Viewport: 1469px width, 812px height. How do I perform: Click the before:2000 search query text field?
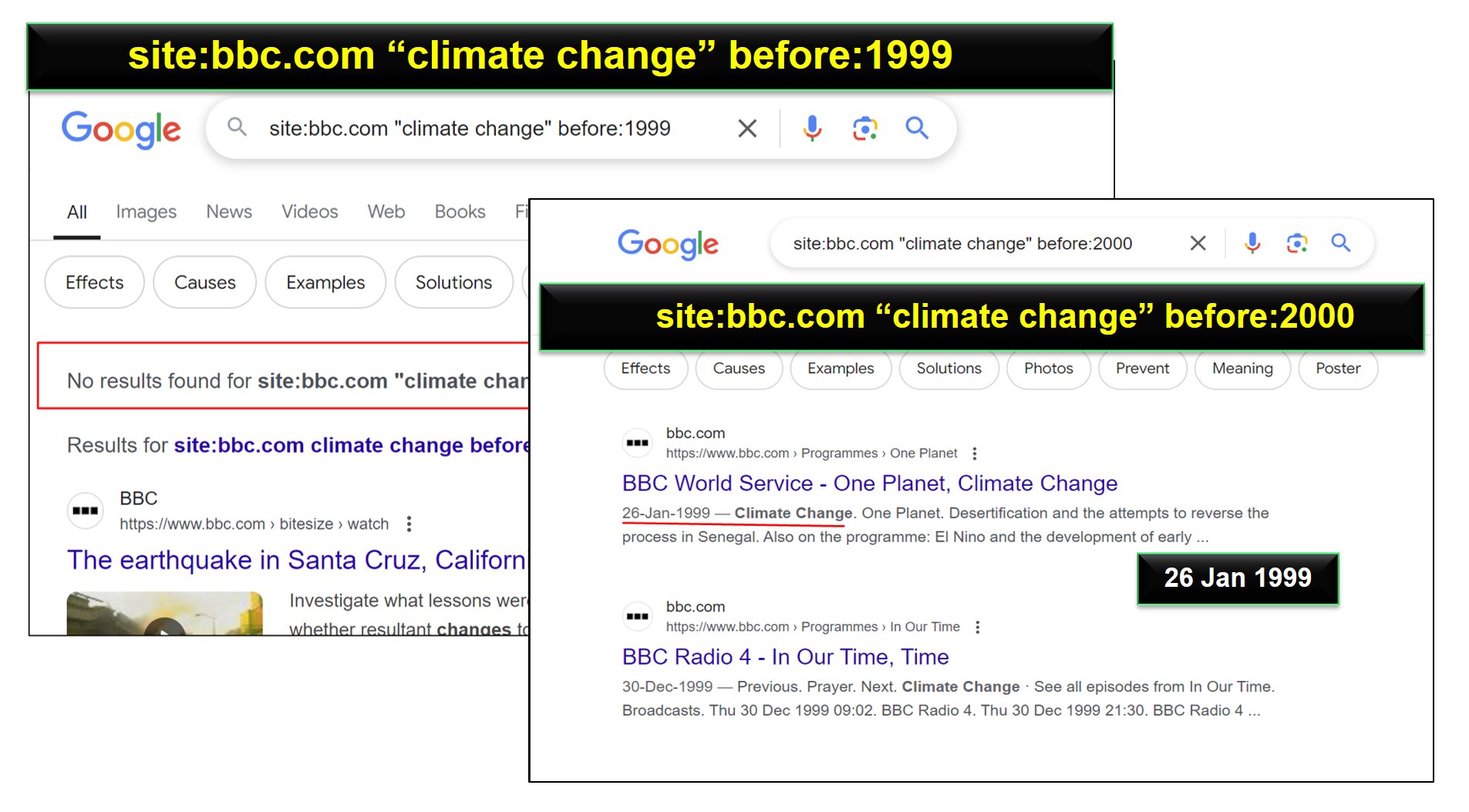[962, 244]
